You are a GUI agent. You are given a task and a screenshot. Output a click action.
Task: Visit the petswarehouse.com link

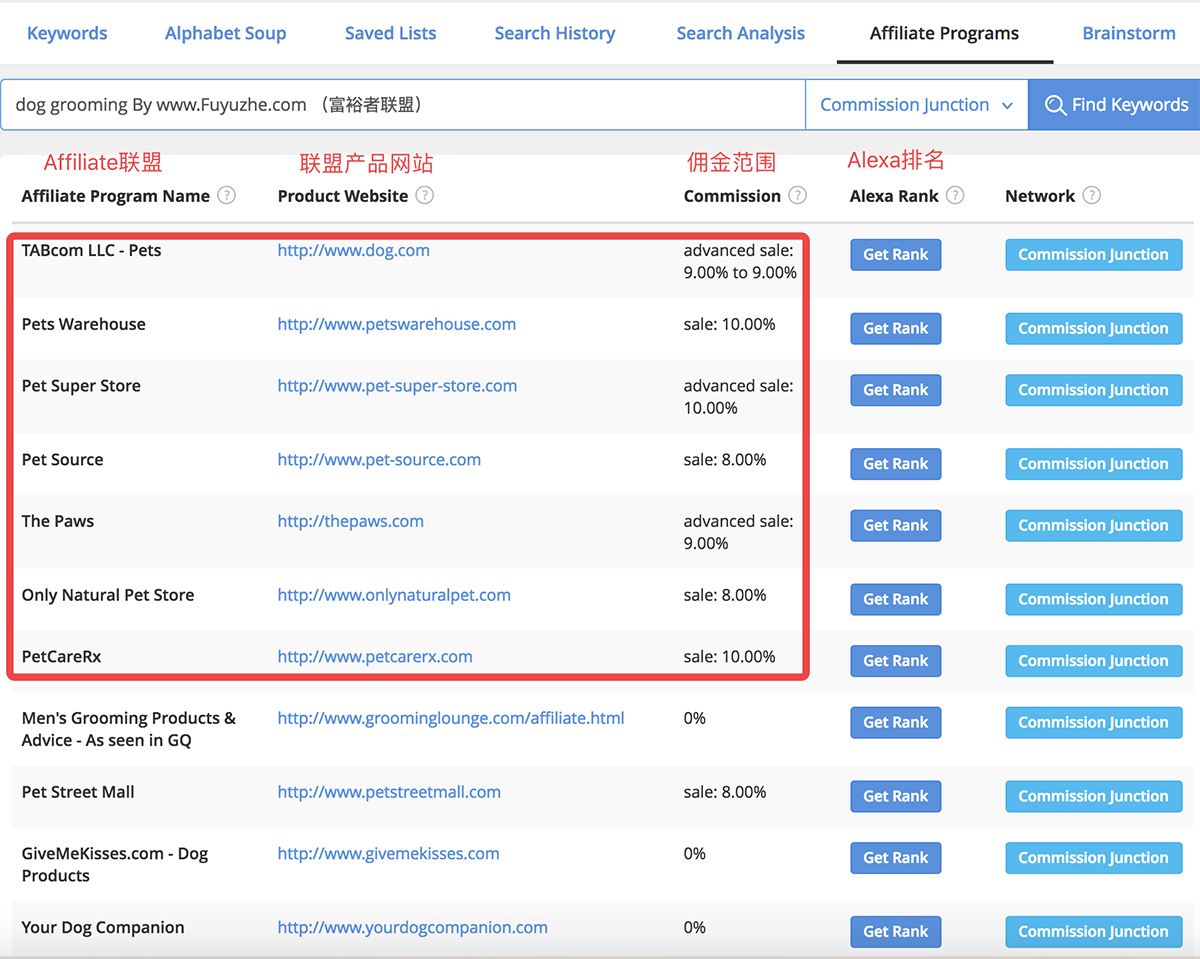click(x=397, y=324)
